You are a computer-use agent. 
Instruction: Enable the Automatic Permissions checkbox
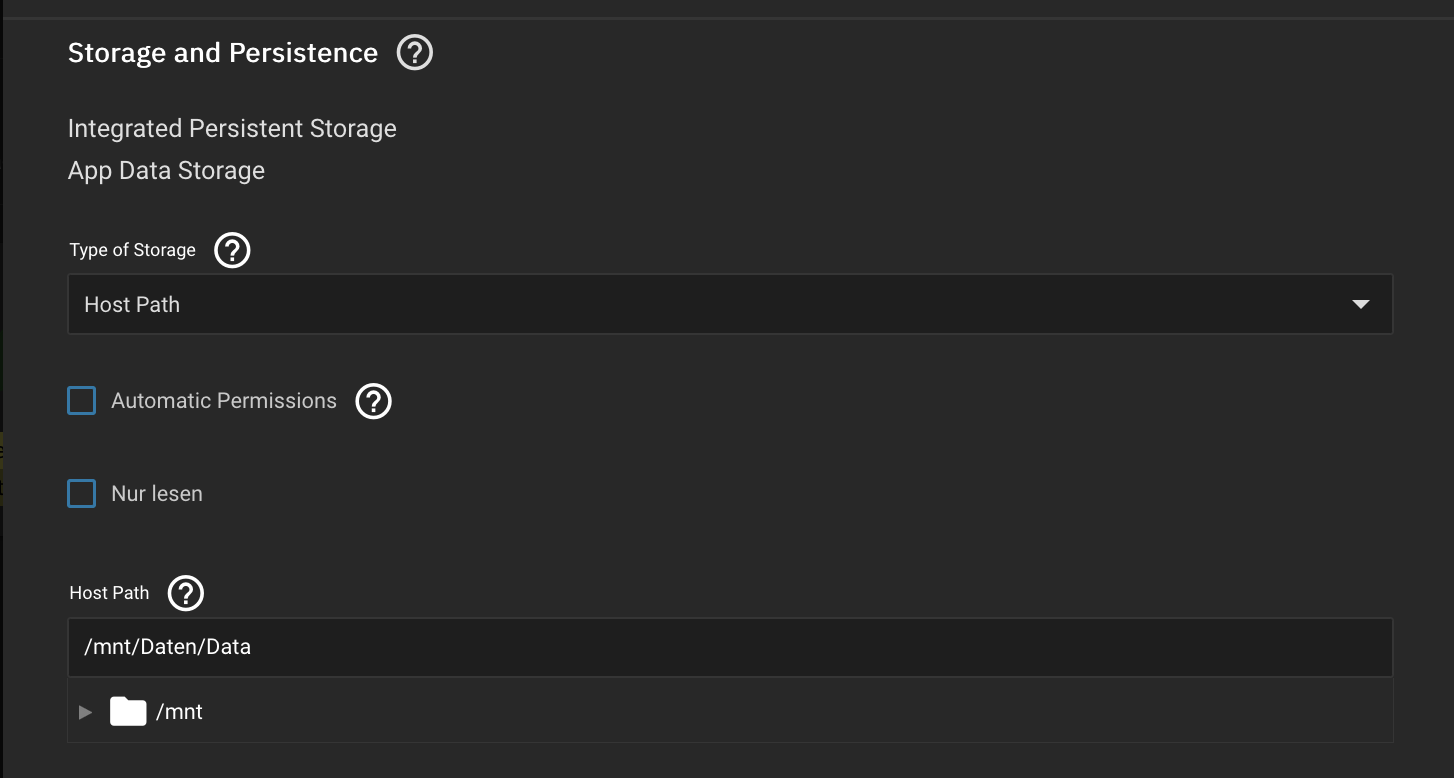(82, 401)
